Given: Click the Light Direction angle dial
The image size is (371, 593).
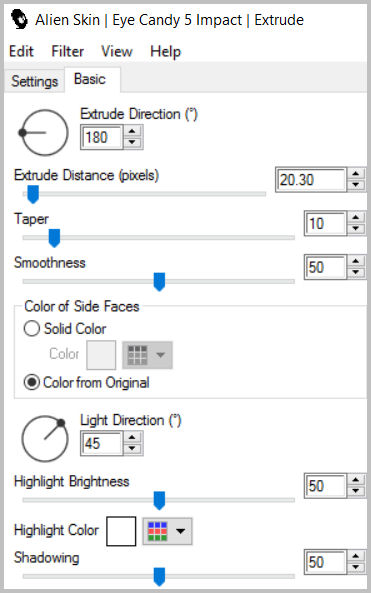Looking at the screenshot, I should tap(45, 438).
